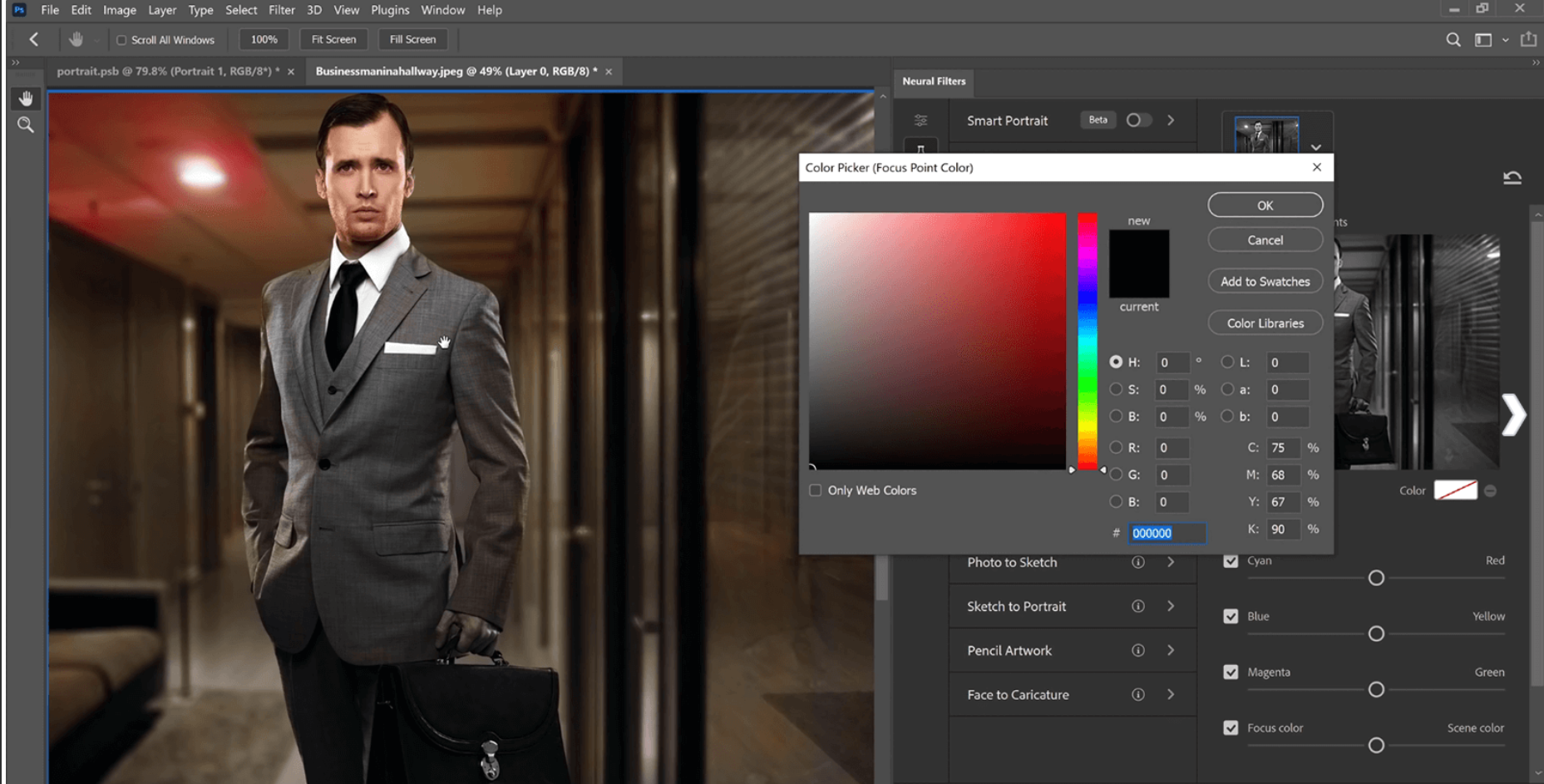Select the S saturation radio button
The image size is (1544, 784).
(x=1116, y=389)
